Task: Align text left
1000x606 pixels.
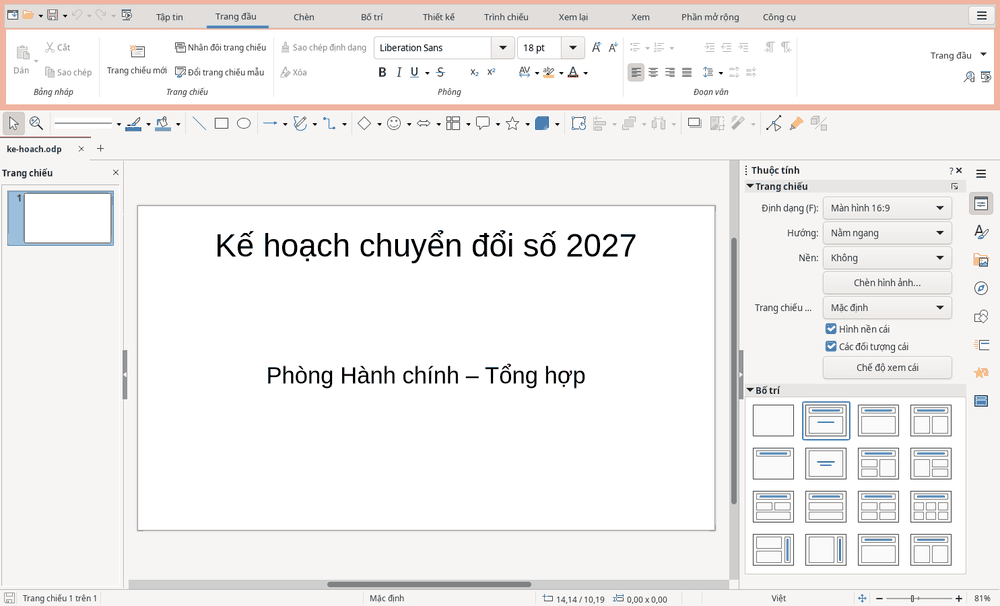Action: (636, 72)
